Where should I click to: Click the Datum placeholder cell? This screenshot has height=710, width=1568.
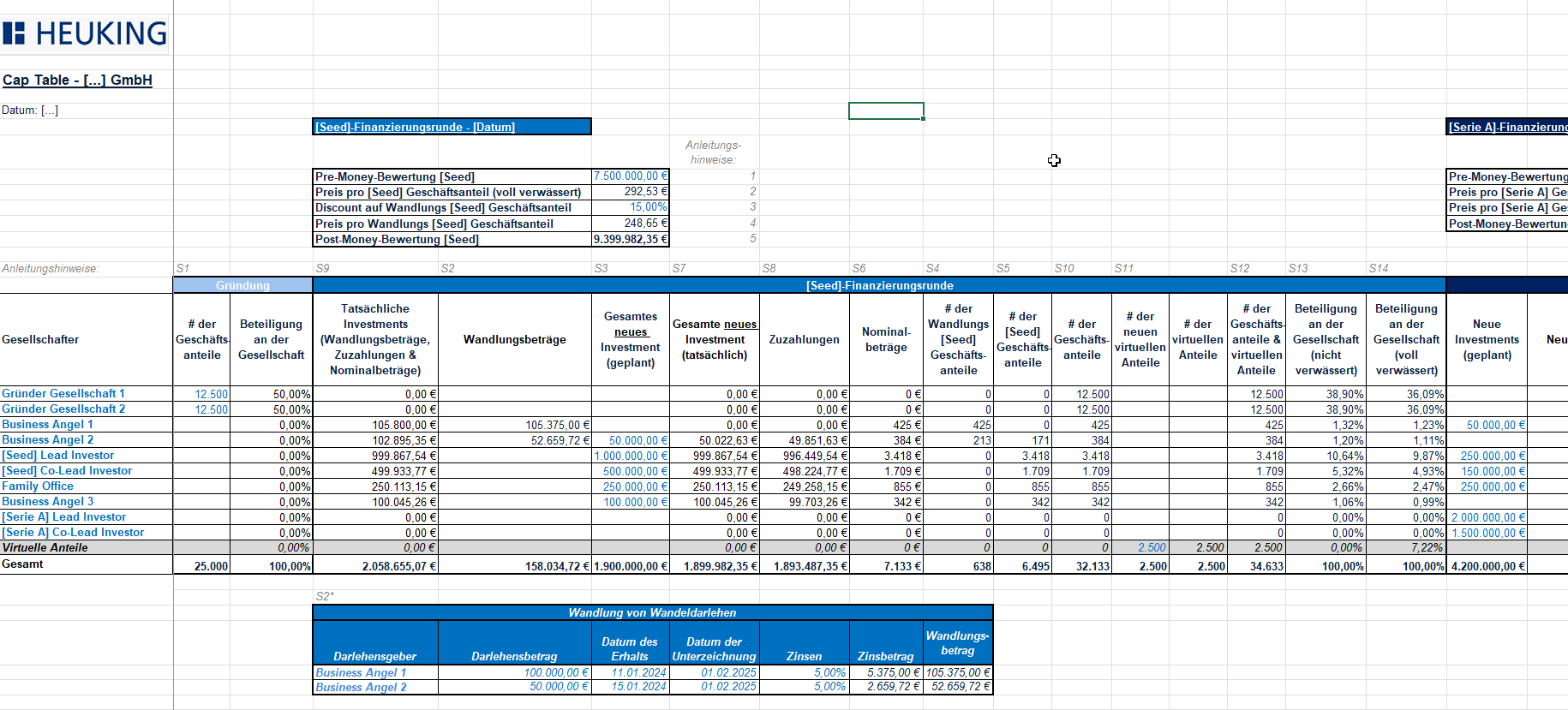pyautogui.click(x=30, y=110)
